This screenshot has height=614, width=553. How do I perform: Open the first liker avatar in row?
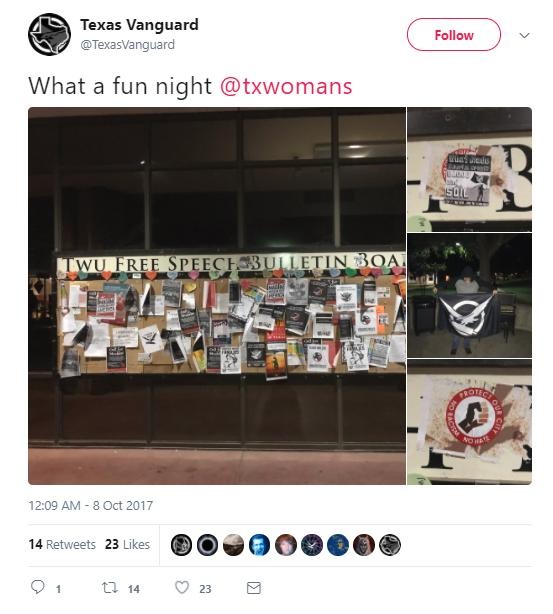(x=181, y=545)
